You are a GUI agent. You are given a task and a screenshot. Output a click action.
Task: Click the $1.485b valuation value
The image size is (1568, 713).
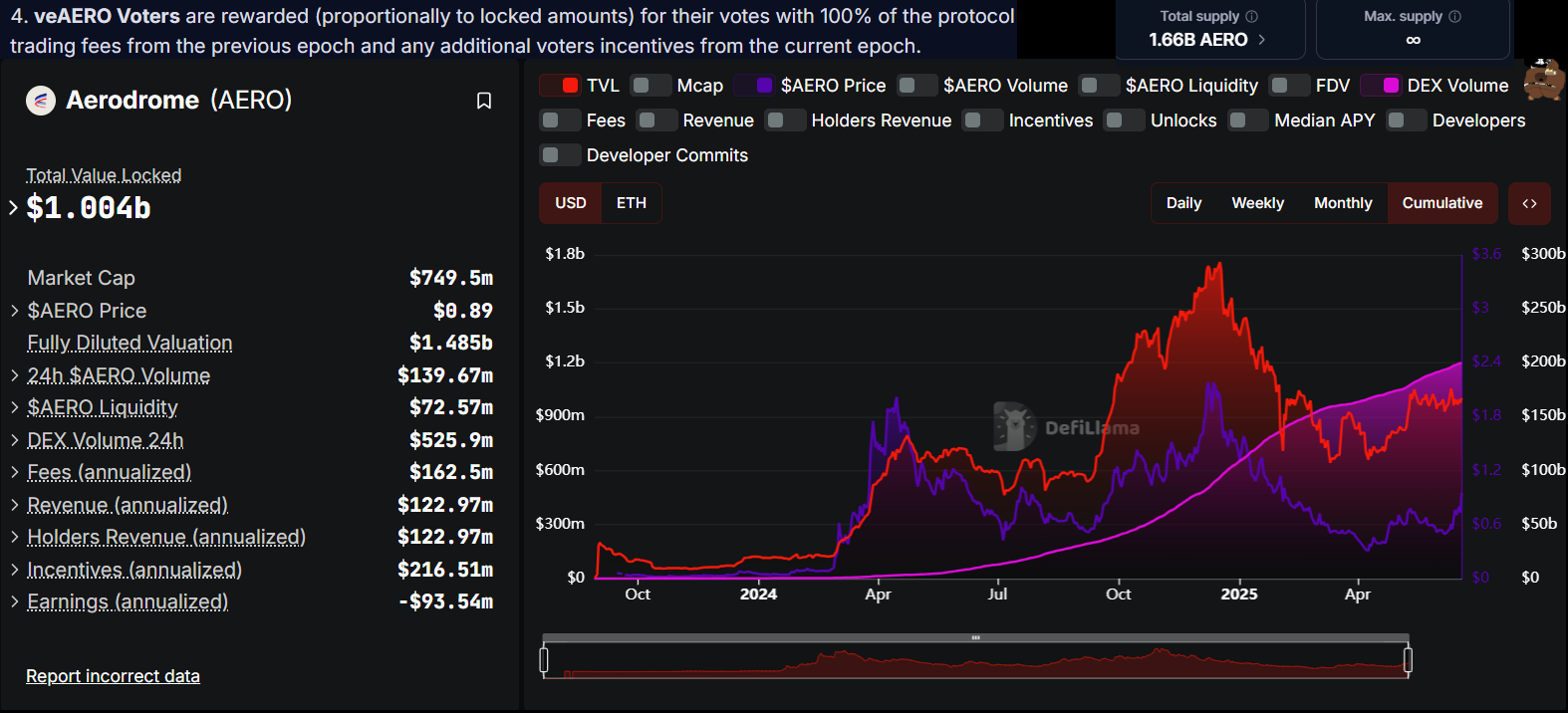click(x=451, y=343)
